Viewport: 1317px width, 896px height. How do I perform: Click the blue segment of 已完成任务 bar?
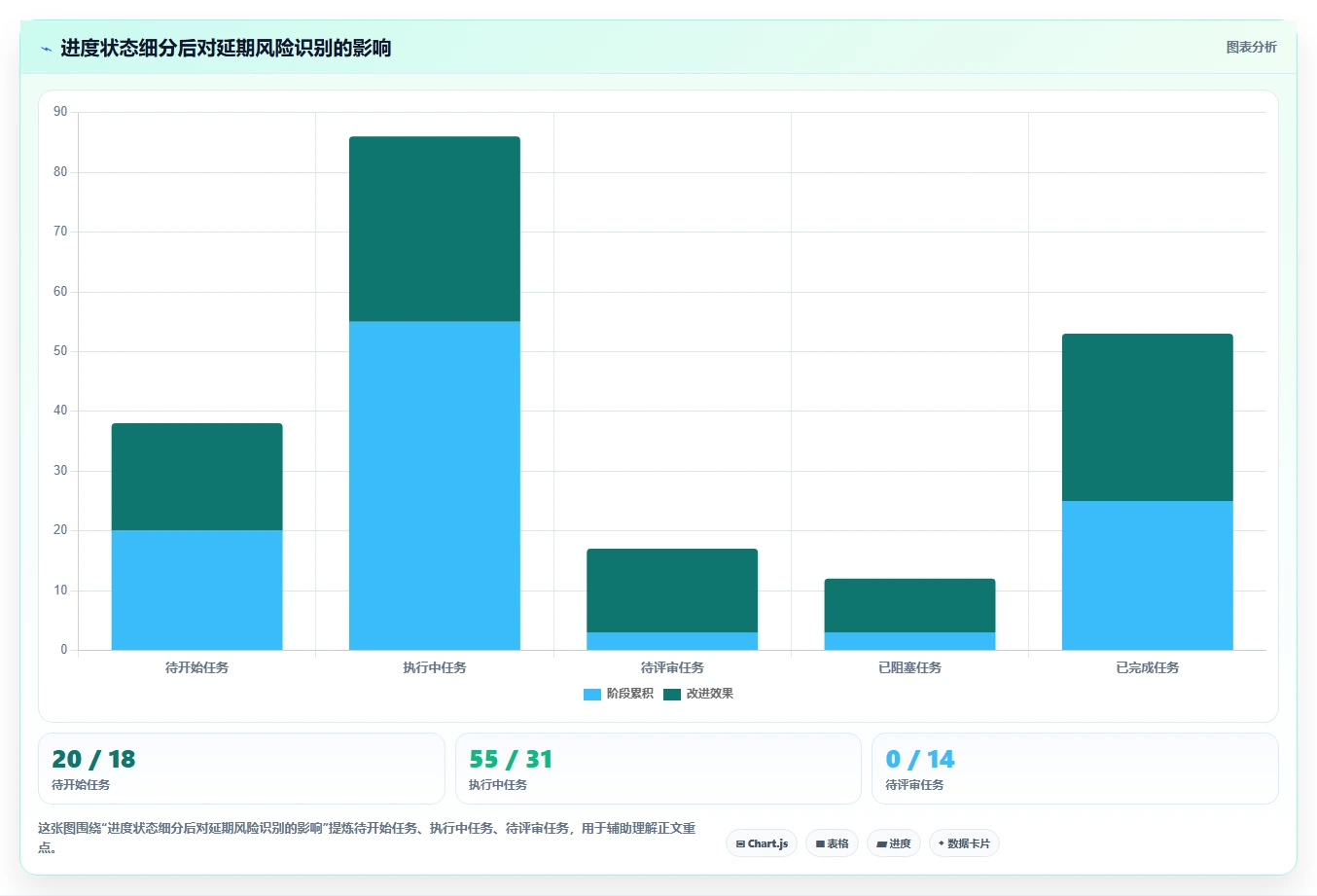point(1148,575)
